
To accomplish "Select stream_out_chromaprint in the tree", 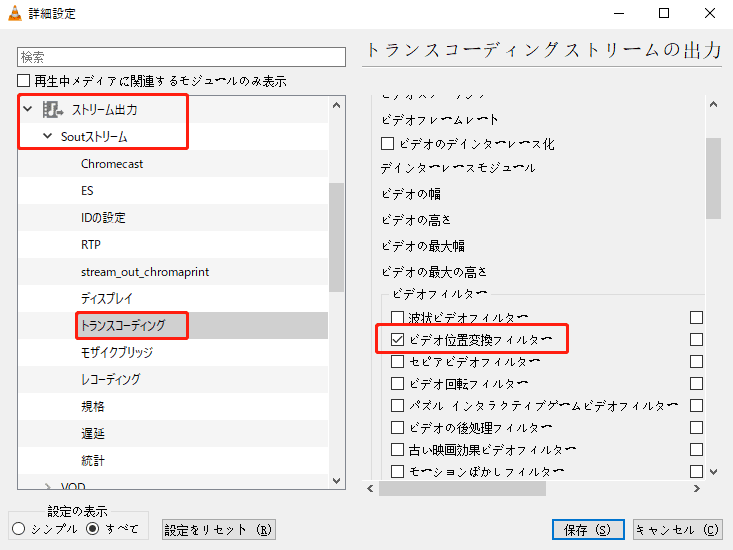I will coord(145,271).
